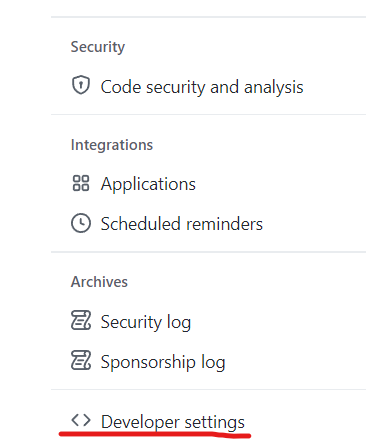The image size is (366, 448).
Task: Click the divider line above Archives heading
Action: 208,252
